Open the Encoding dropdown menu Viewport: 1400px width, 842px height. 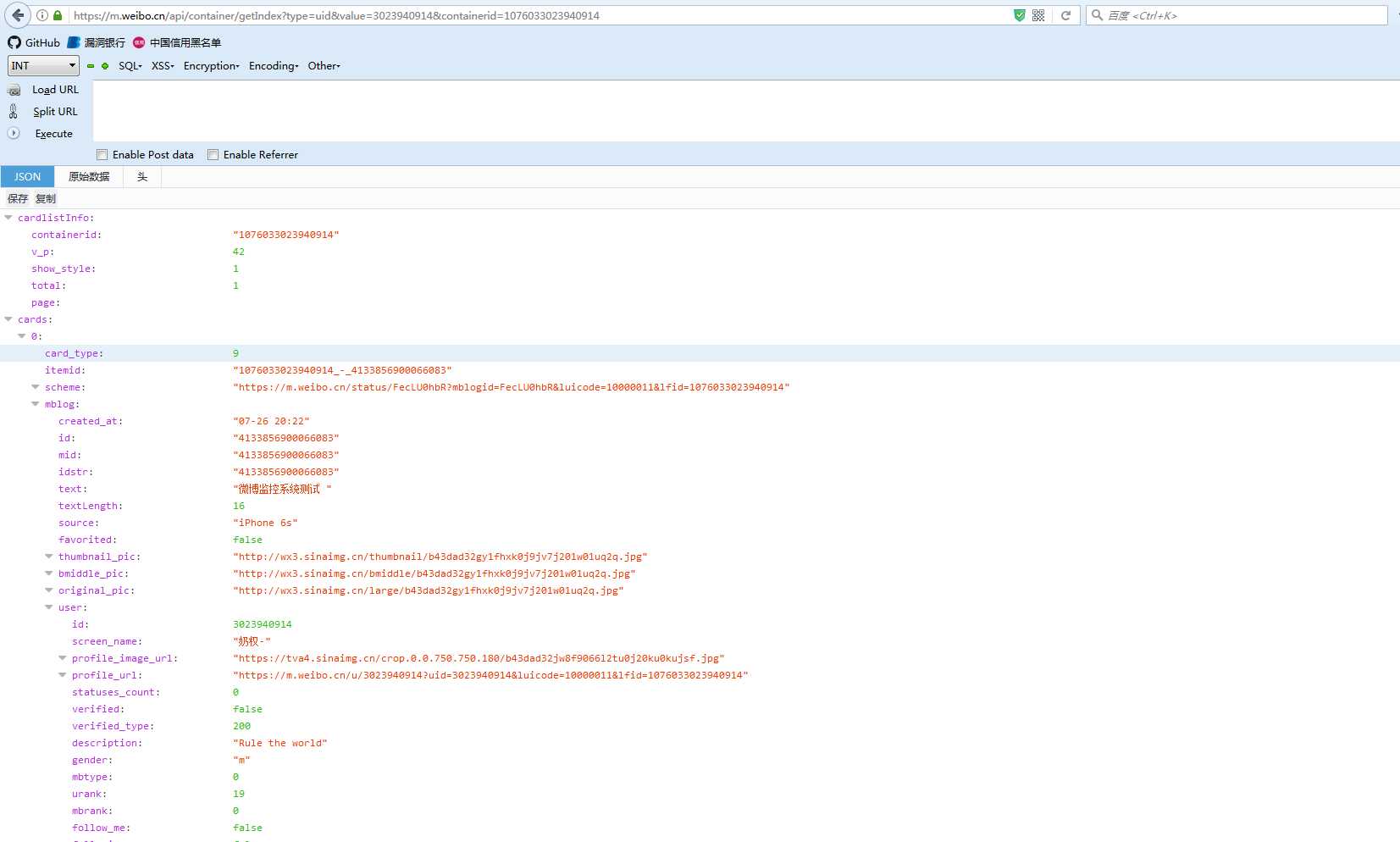click(x=274, y=65)
